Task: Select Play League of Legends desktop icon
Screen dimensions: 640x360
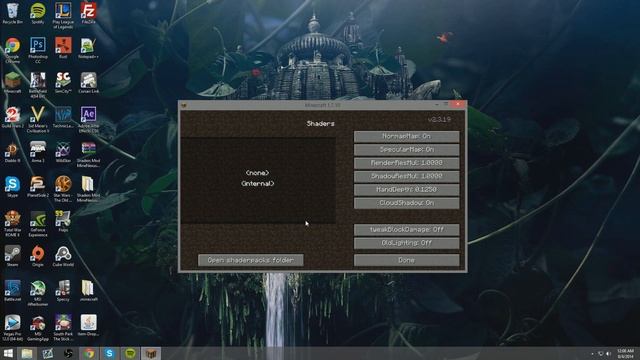Action: coord(63,16)
